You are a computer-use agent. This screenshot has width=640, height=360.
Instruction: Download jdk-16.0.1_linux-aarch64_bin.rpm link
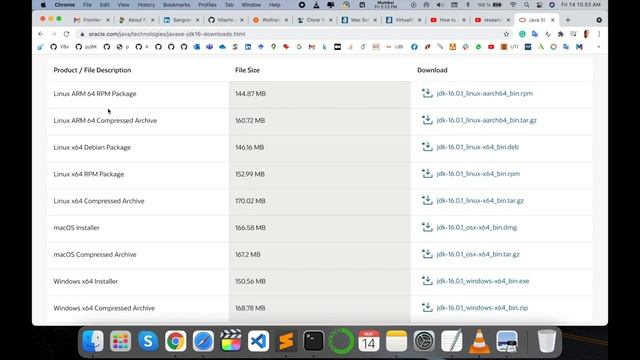484,93
